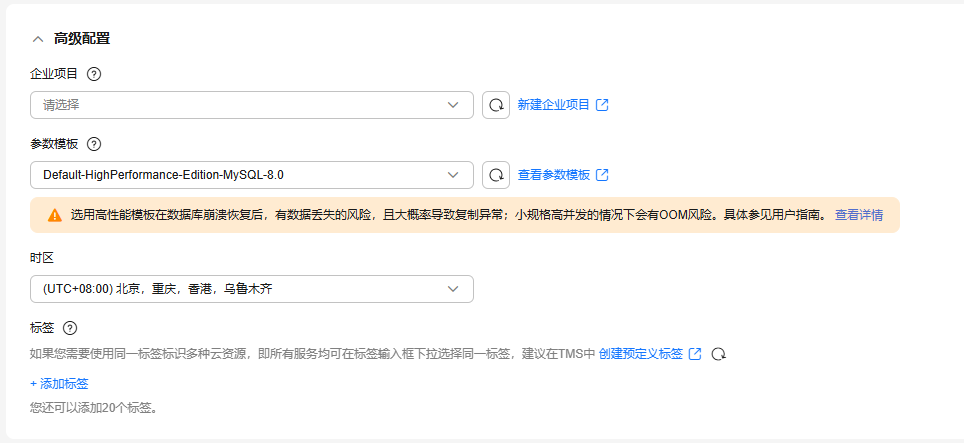Open the 新建企业项目 link
This screenshot has height=443, width=964.
pos(553,105)
